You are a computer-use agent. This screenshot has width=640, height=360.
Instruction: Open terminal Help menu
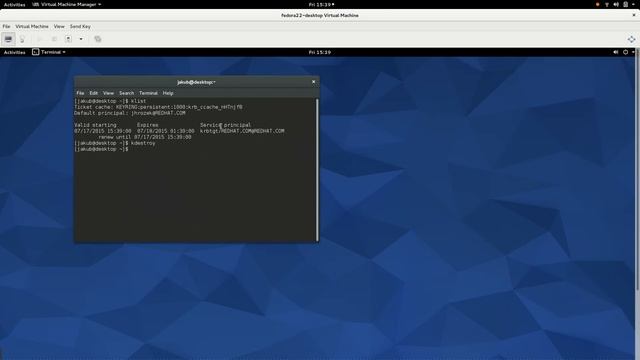coord(168,93)
